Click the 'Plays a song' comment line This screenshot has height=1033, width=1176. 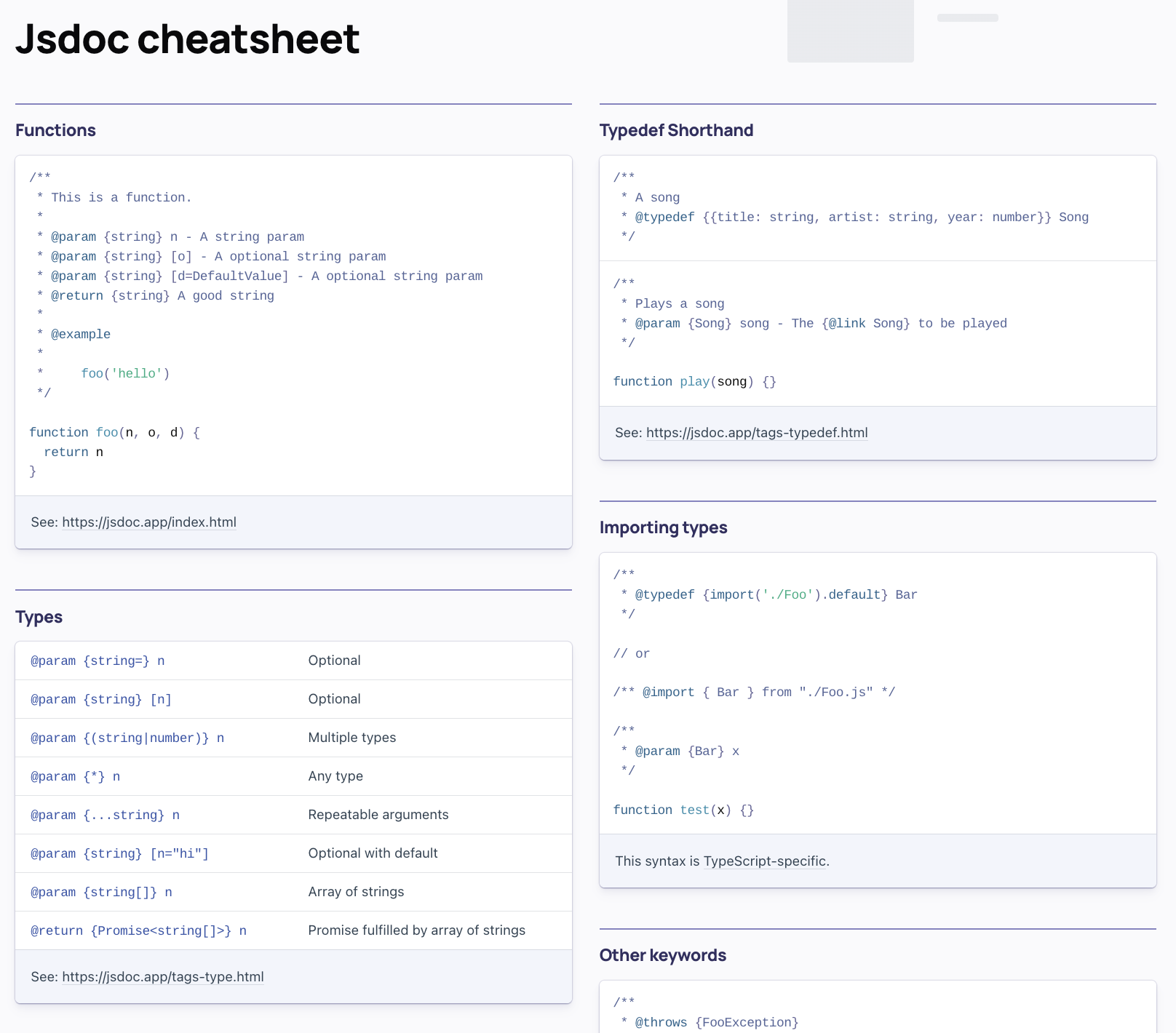672,304
